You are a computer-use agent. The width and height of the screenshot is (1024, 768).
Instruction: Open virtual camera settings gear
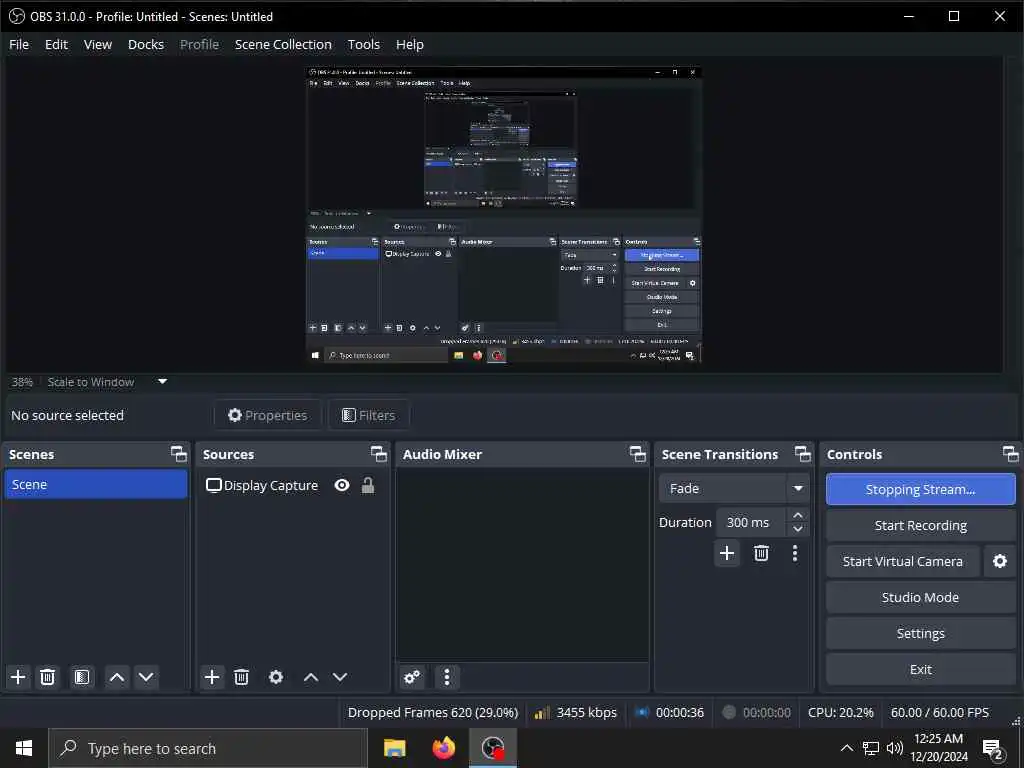pos(1000,561)
